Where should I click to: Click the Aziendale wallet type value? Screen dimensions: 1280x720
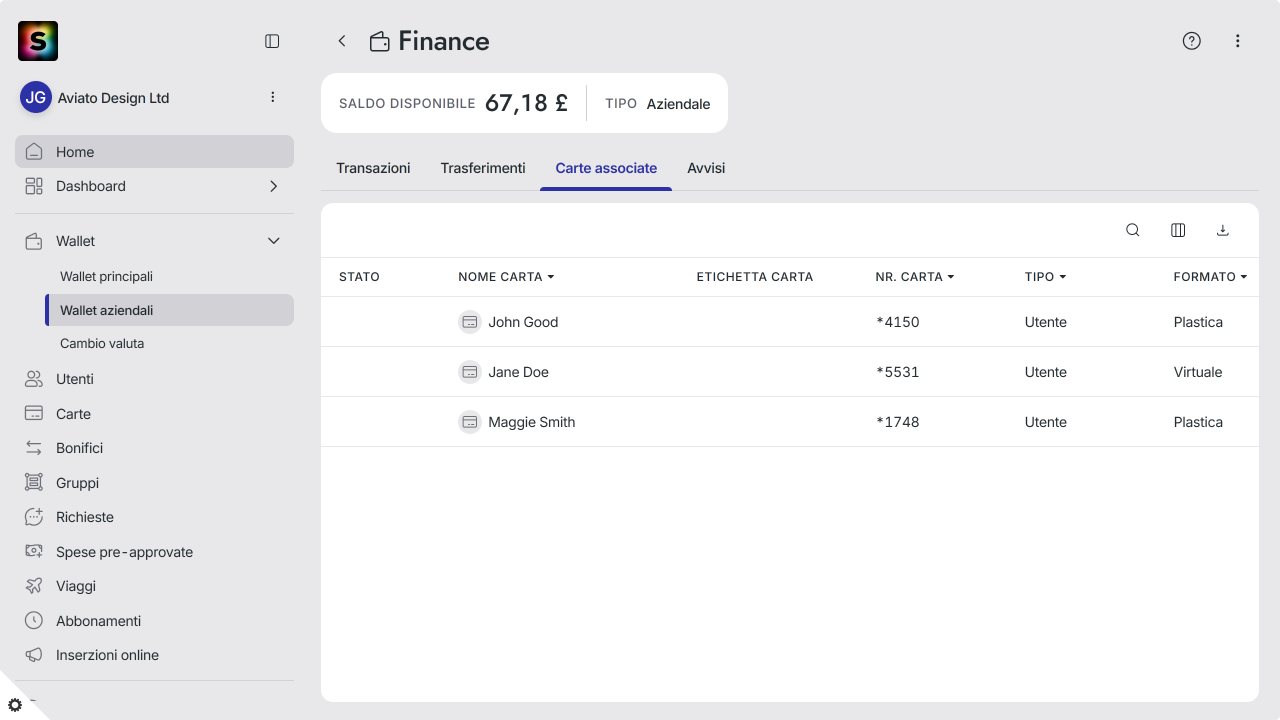tap(678, 104)
